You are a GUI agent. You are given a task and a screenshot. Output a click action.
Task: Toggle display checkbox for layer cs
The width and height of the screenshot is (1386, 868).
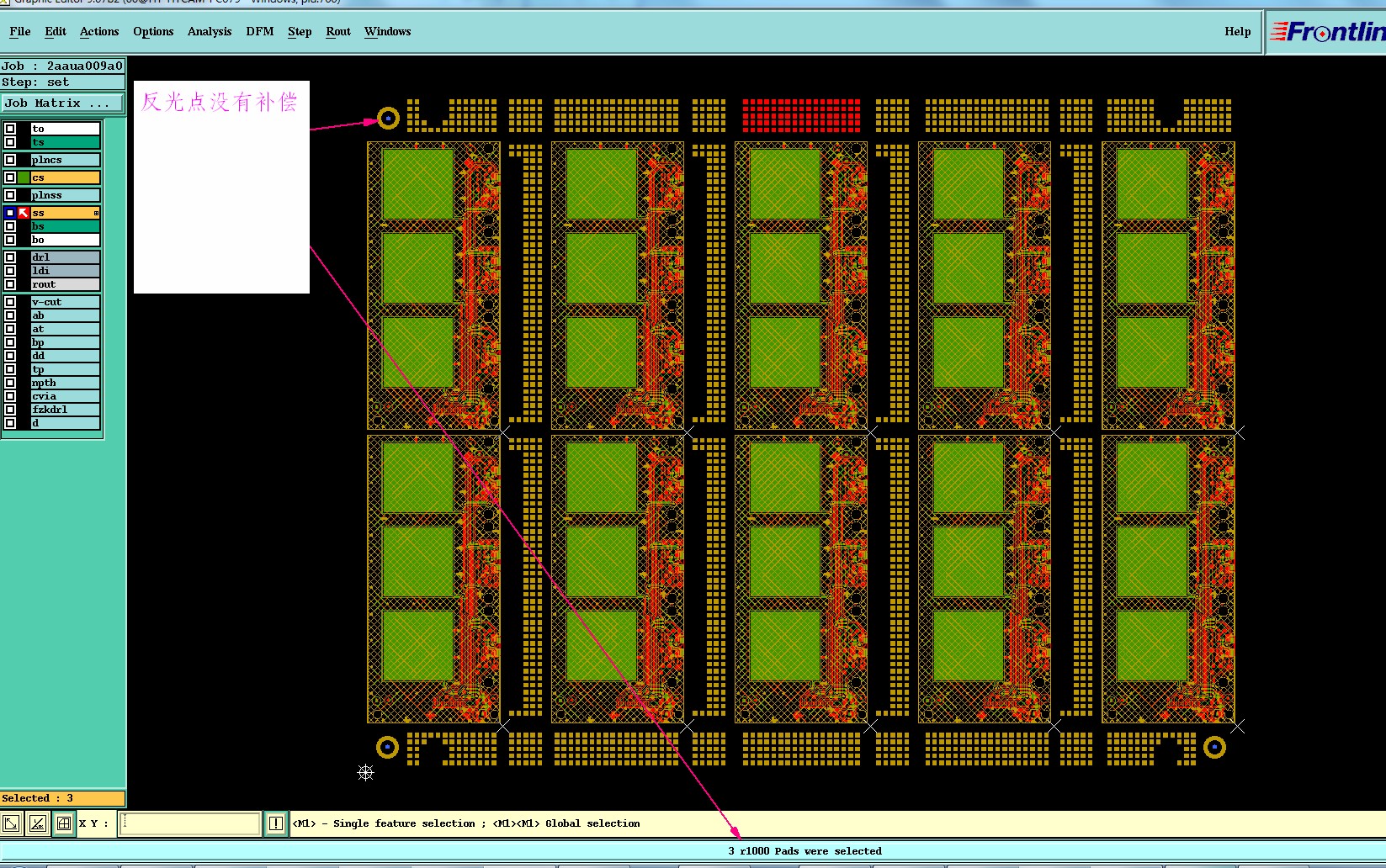[10, 177]
